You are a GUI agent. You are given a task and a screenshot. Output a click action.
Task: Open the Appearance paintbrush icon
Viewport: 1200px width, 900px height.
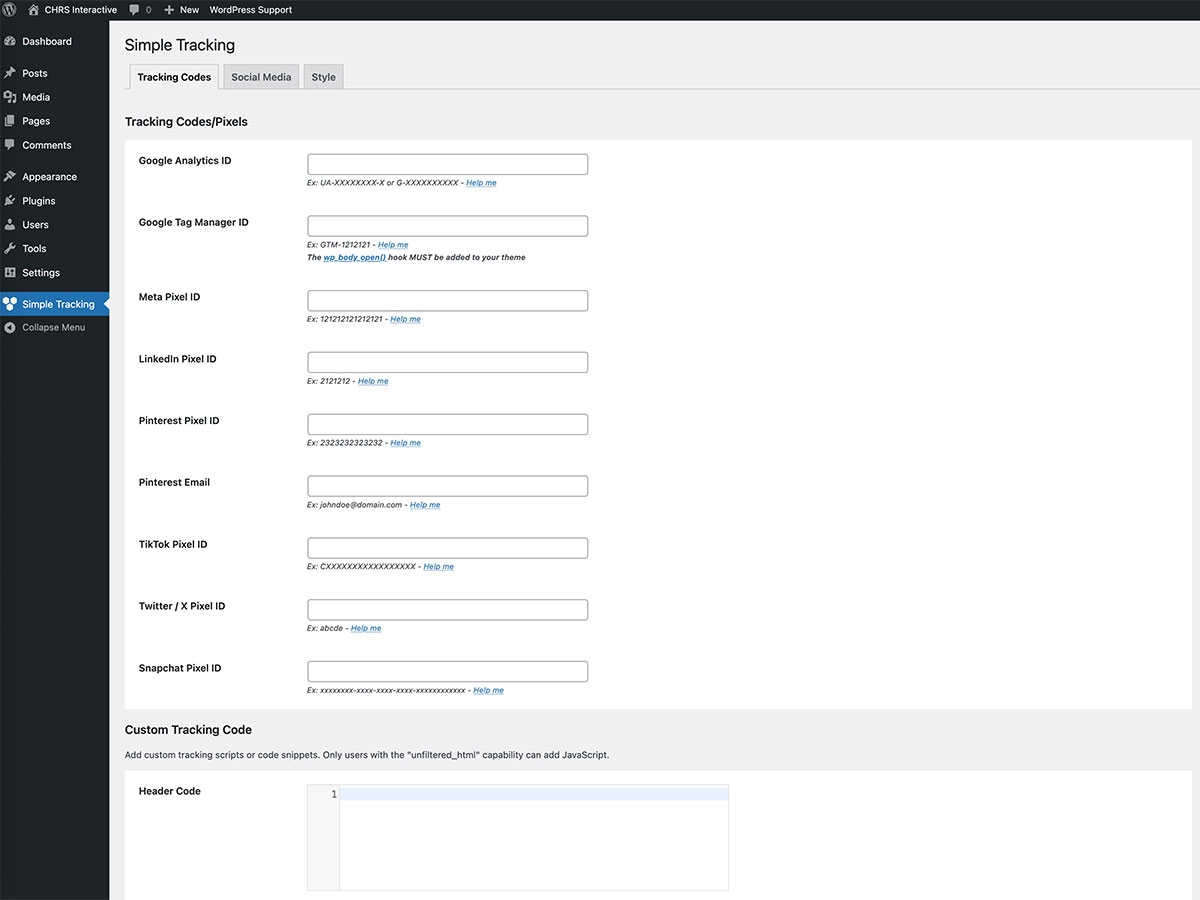[x=10, y=177]
